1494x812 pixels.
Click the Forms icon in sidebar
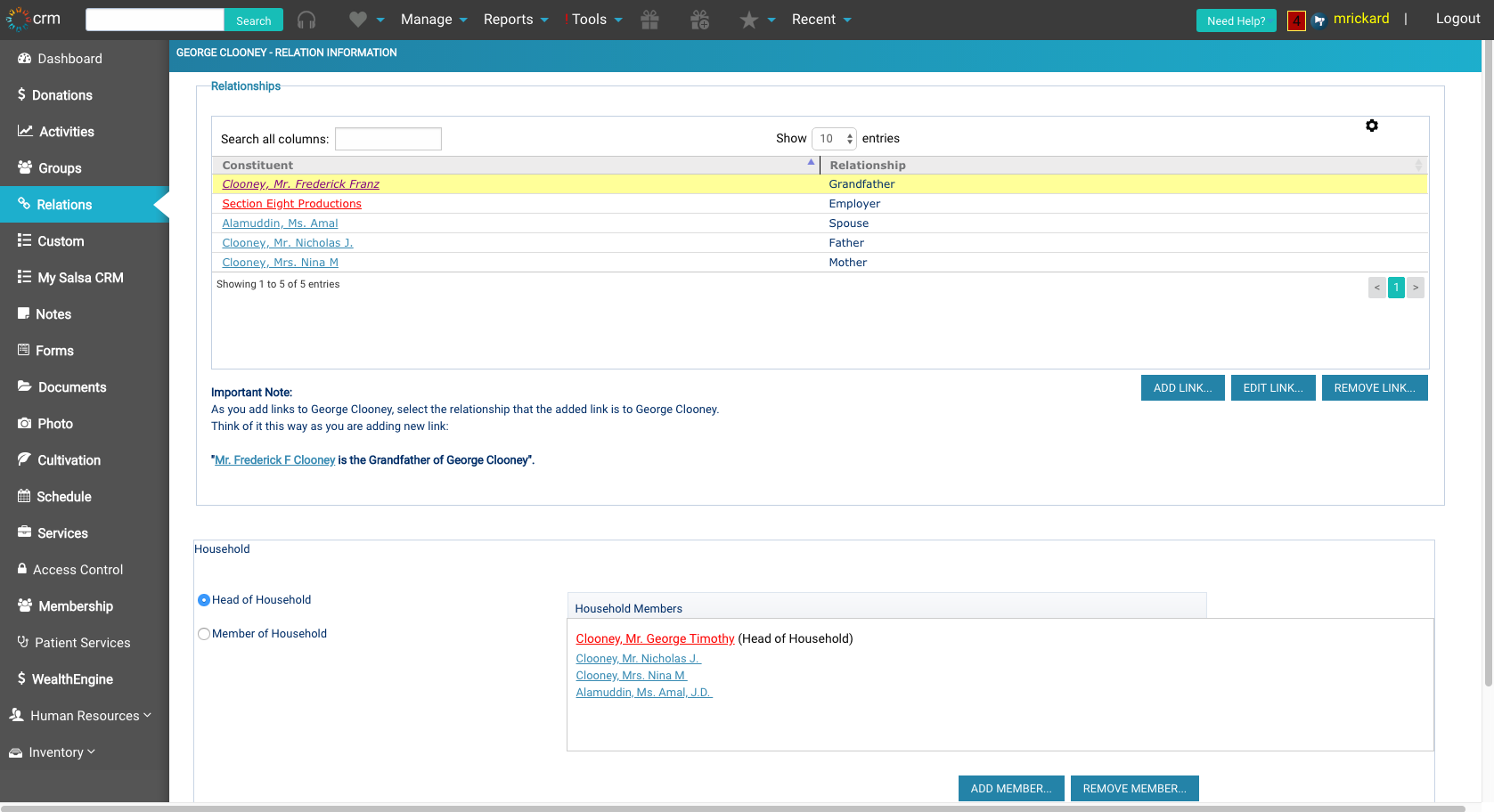point(24,350)
